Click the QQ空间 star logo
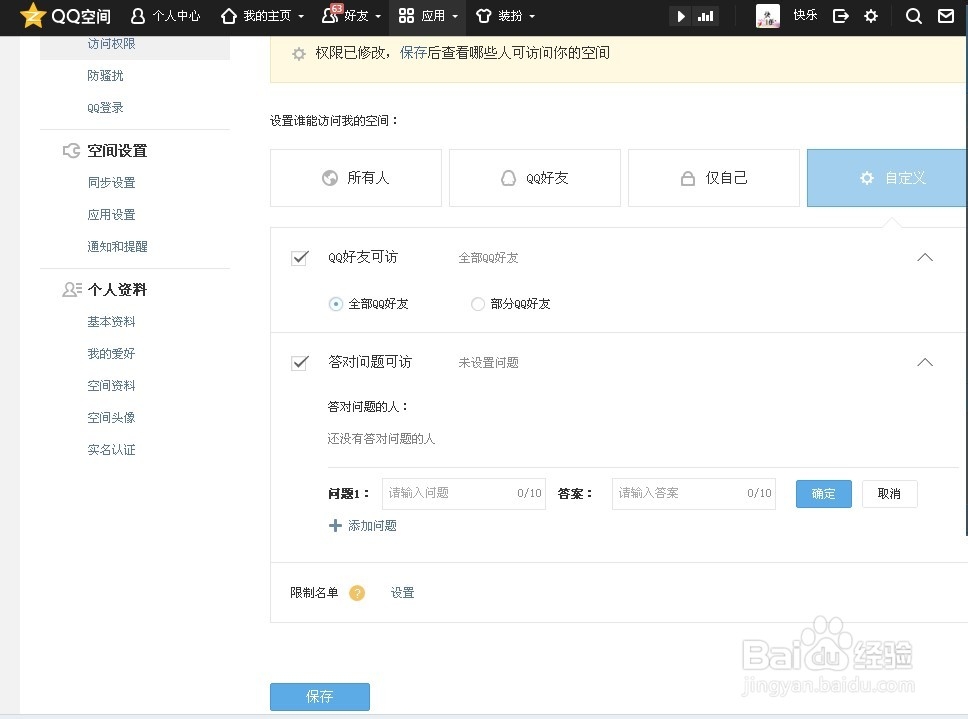This screenshot has height=719, width=968. tap(33, 15)
